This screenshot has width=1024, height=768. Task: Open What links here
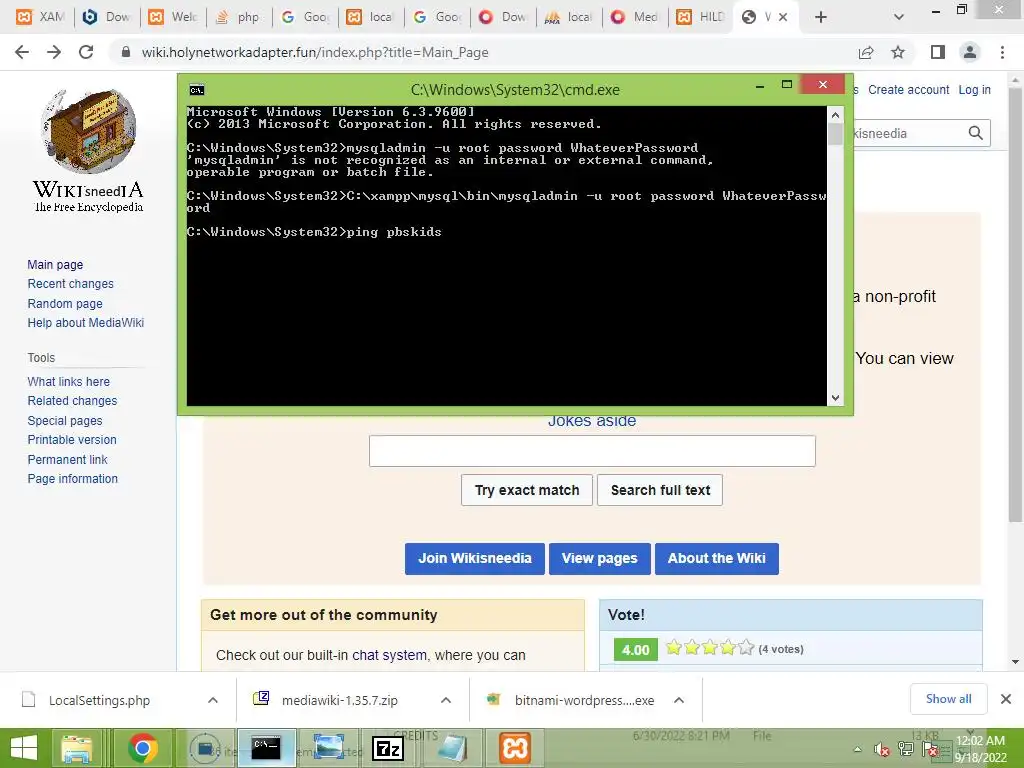click(69, 381)
